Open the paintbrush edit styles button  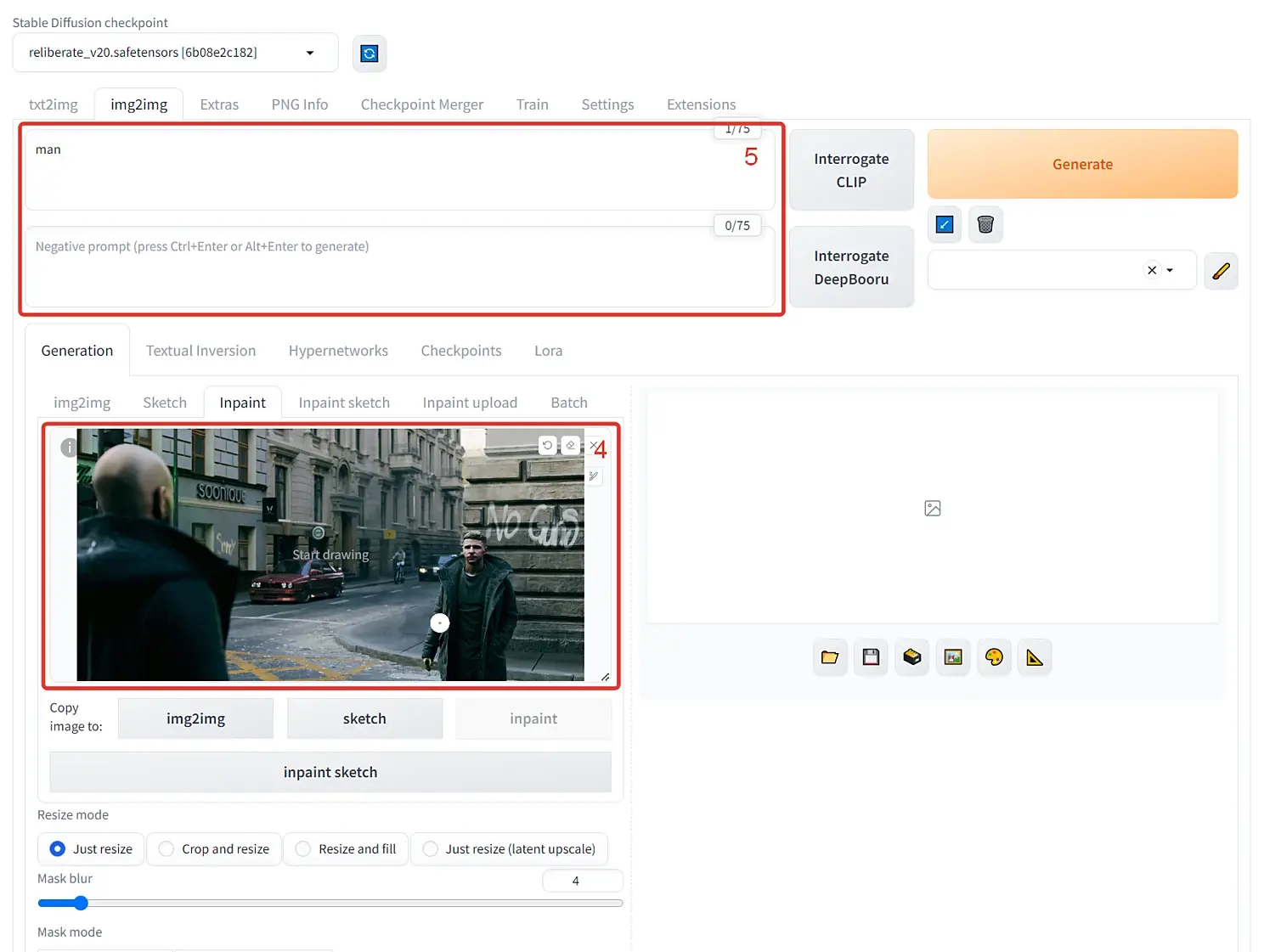click(x=1220, y=271)
